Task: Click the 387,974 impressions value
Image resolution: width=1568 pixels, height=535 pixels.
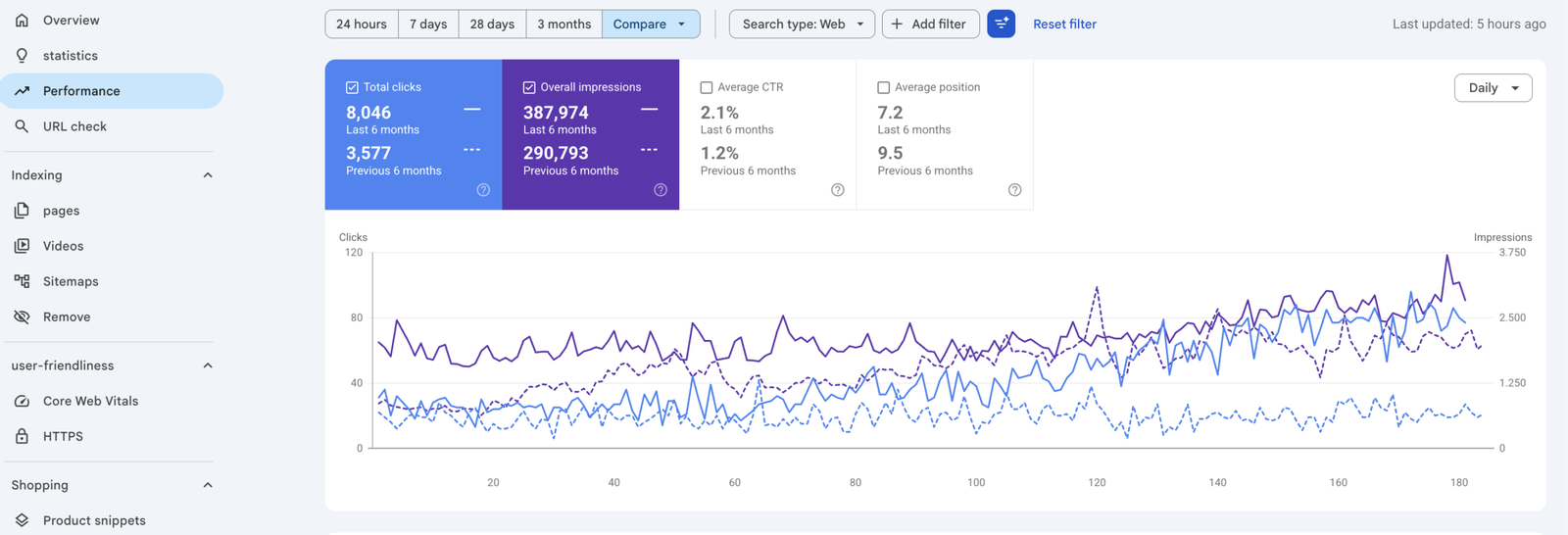Action: pyautogui.click(x=556, y=113)
